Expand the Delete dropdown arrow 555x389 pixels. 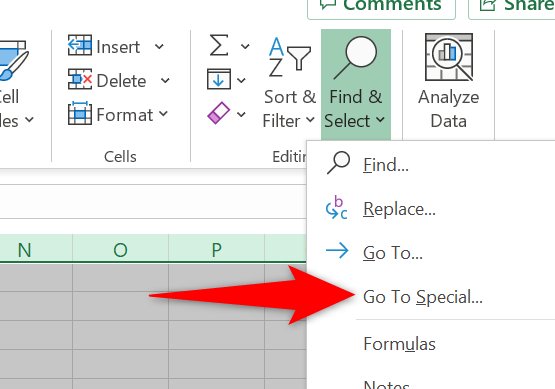(165, 80)
